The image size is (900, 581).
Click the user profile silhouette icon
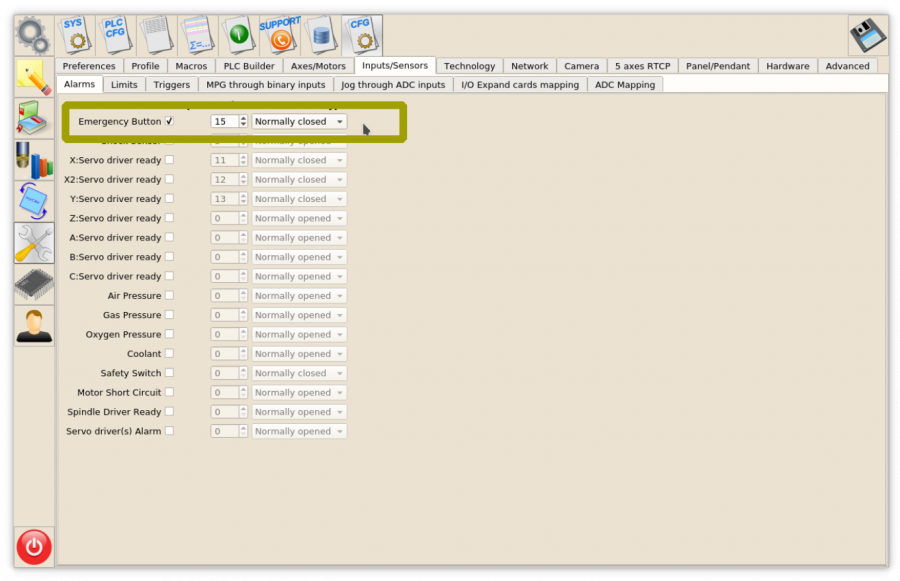pyautogui.click(x=34, y=326)
